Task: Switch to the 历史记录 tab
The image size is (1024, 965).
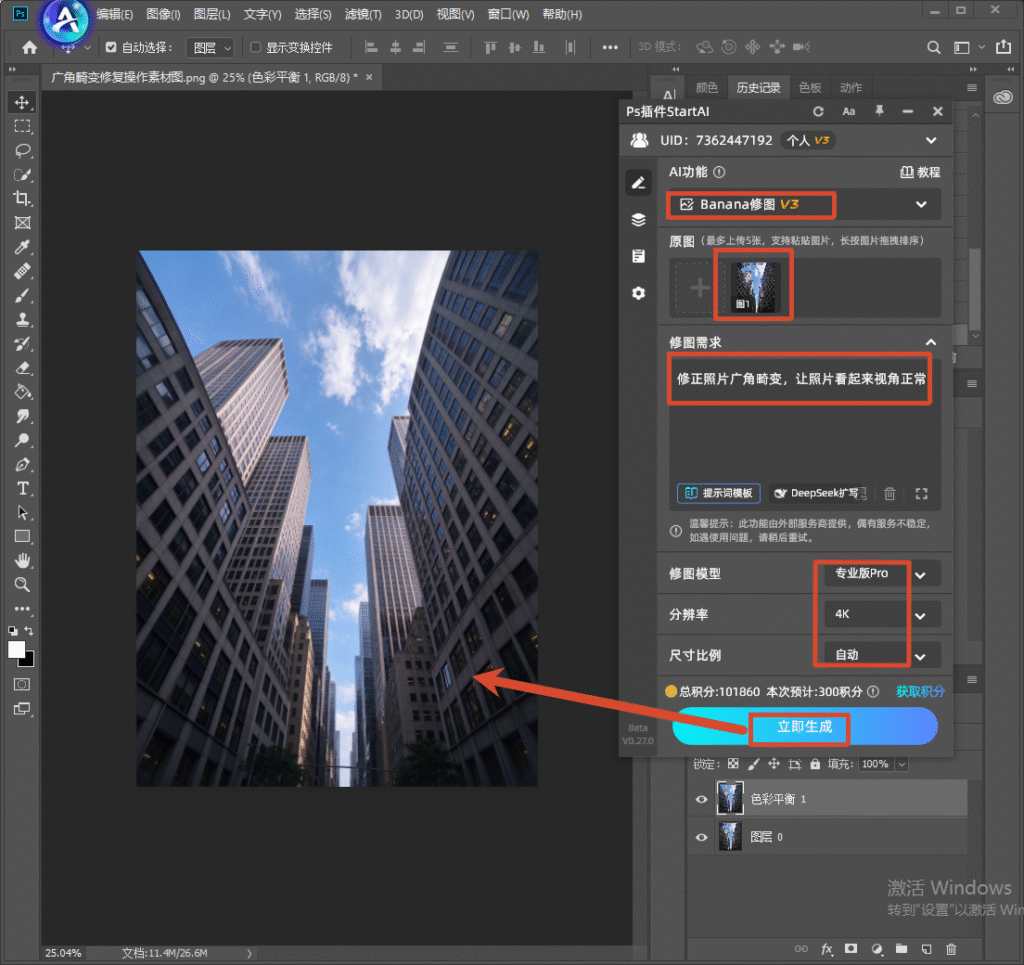Action: 758,87
